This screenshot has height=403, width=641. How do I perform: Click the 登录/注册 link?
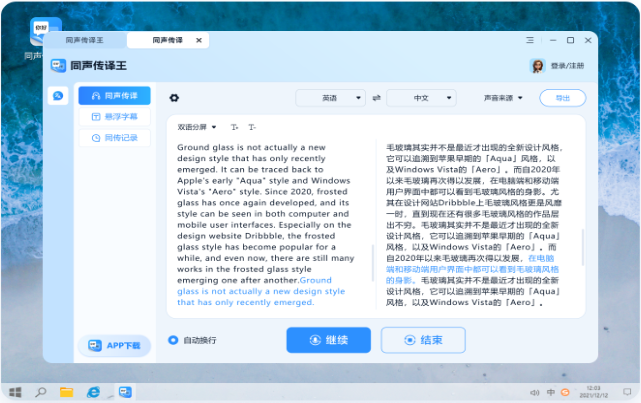click(x=567, y=66)
